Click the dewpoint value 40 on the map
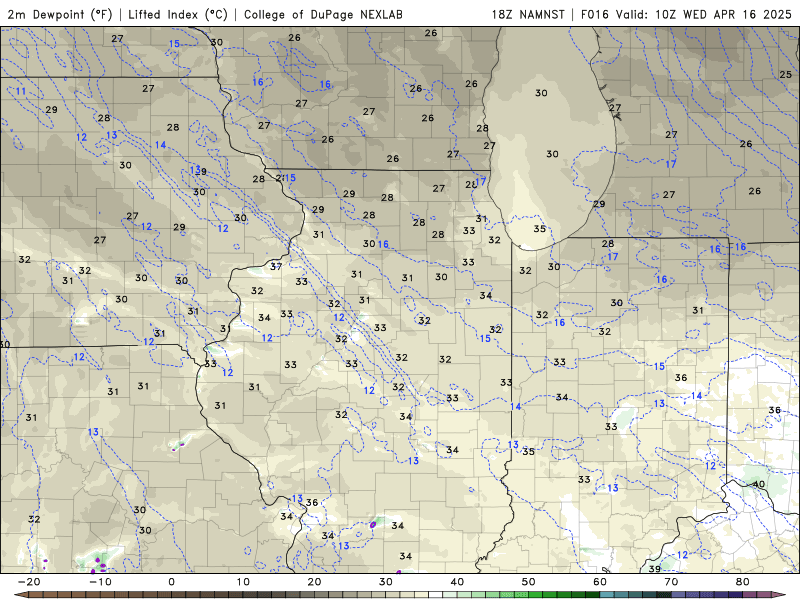 [759, 484]
